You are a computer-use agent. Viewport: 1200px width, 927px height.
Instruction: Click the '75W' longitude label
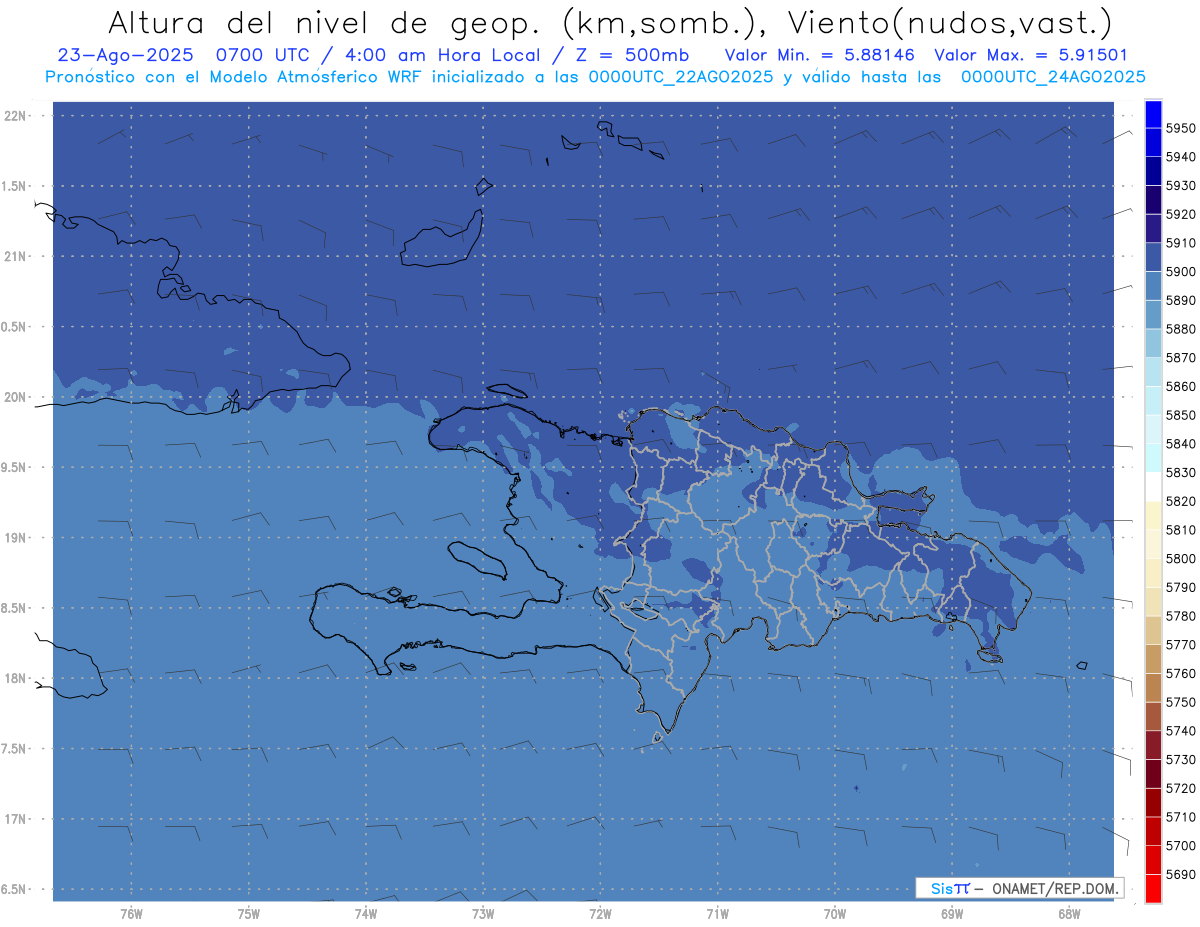click(x=248, y=914)
